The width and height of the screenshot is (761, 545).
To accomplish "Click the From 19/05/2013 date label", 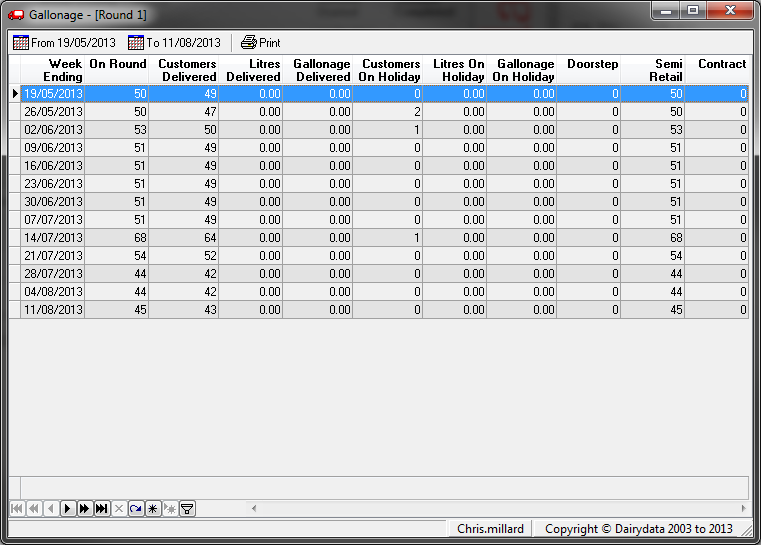I will click(73, 43).
